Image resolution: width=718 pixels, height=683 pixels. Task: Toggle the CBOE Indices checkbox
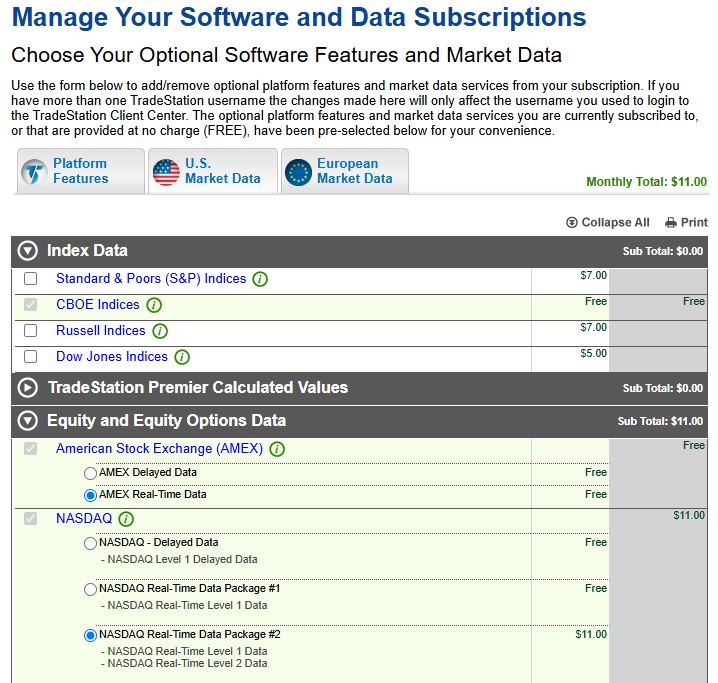[31, 304]
